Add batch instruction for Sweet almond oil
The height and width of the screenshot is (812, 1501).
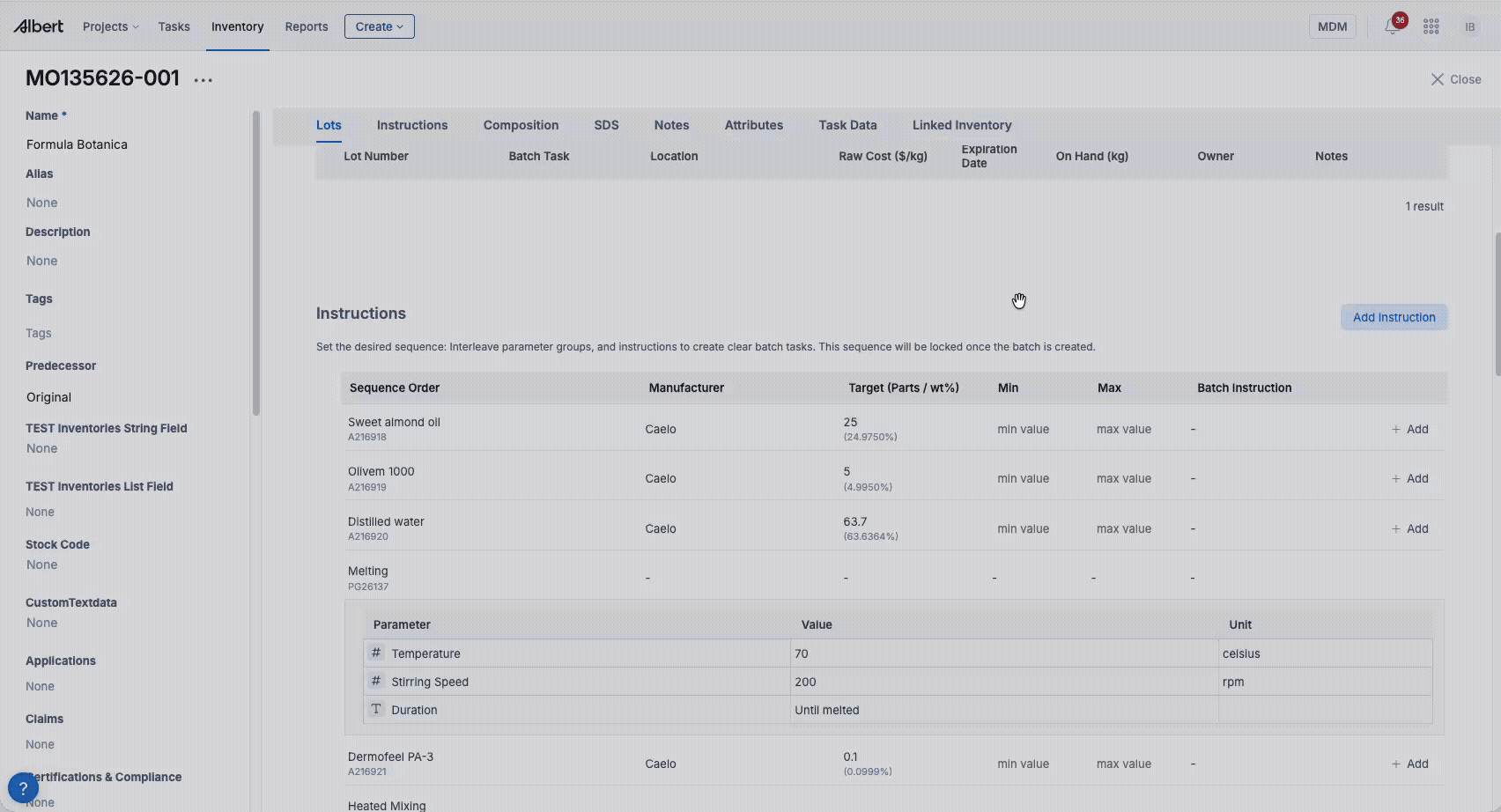(1410, 429)
